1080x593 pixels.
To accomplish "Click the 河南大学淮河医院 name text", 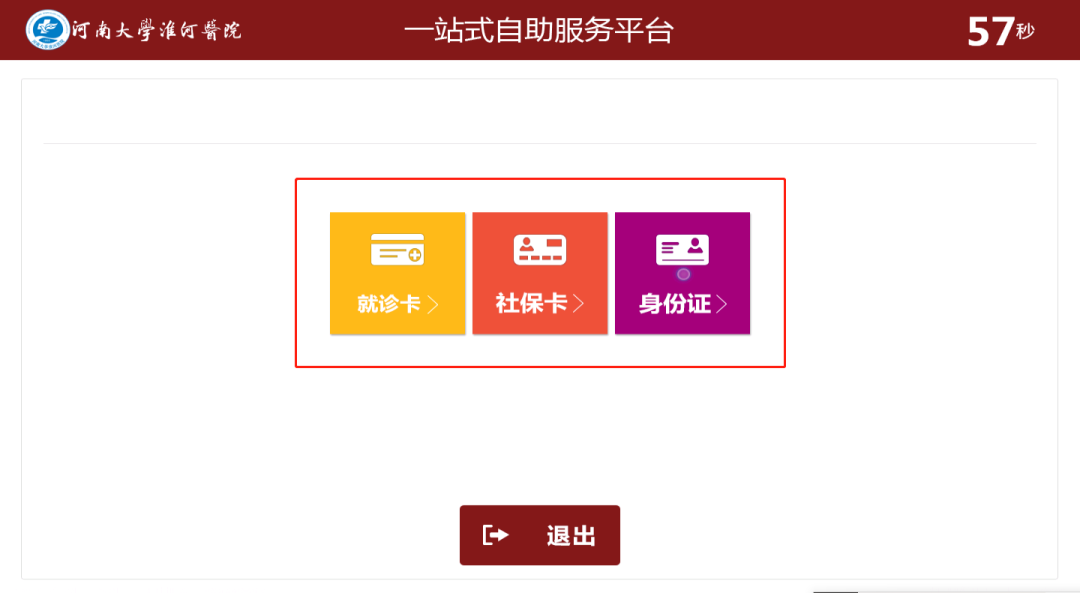I will 156,30.
